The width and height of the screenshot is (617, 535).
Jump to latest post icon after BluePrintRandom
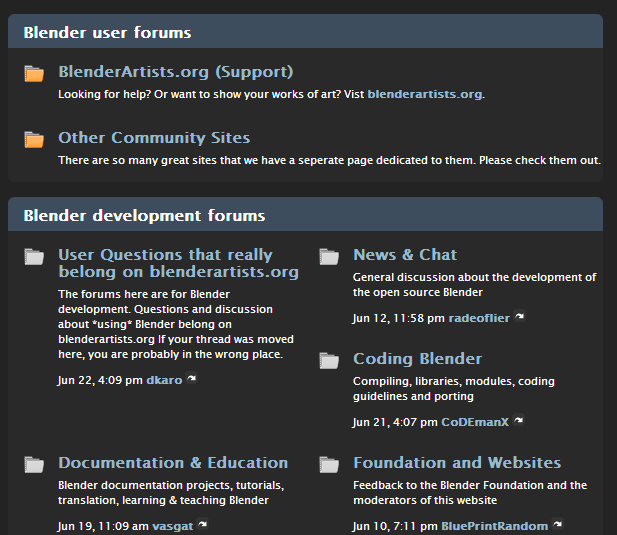click(558, 524)
